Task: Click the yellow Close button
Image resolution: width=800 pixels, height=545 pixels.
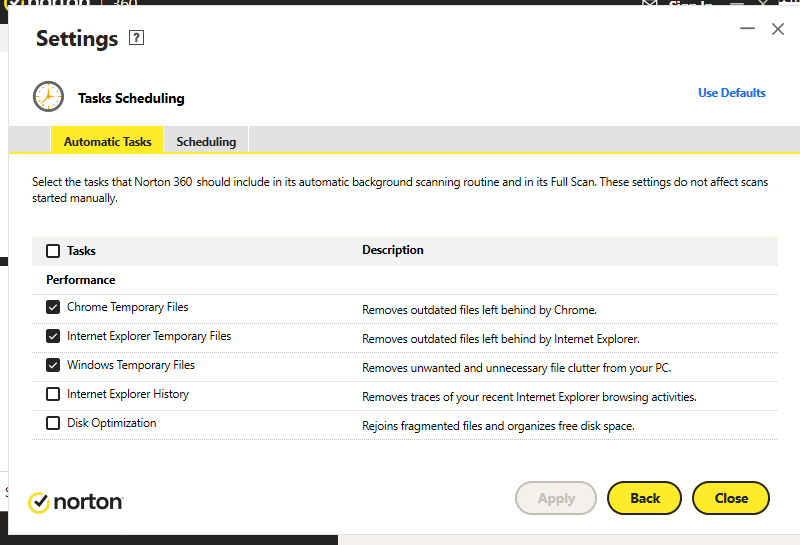Action: [x=731, y=498]
